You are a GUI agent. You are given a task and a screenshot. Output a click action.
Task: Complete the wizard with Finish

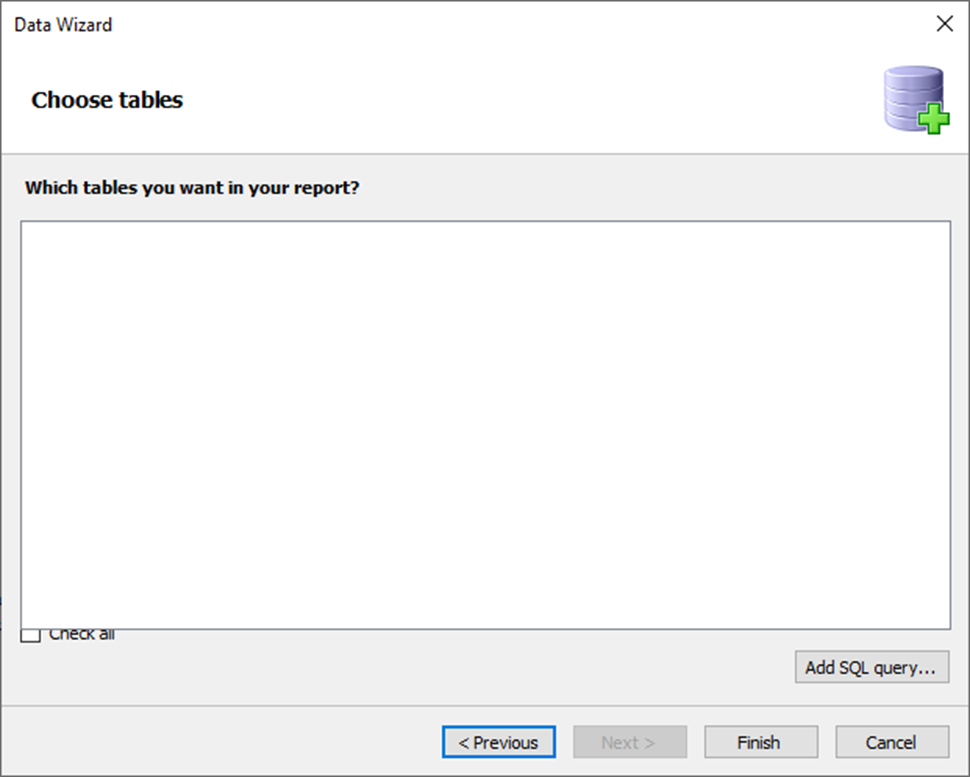761,742
